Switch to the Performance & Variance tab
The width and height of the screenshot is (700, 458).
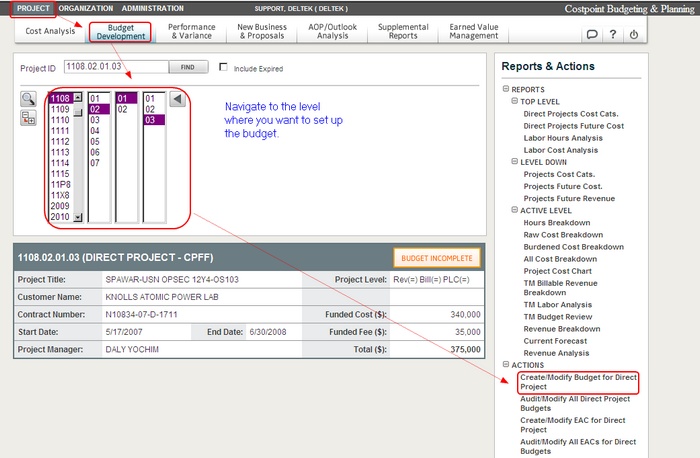point(191,32)
